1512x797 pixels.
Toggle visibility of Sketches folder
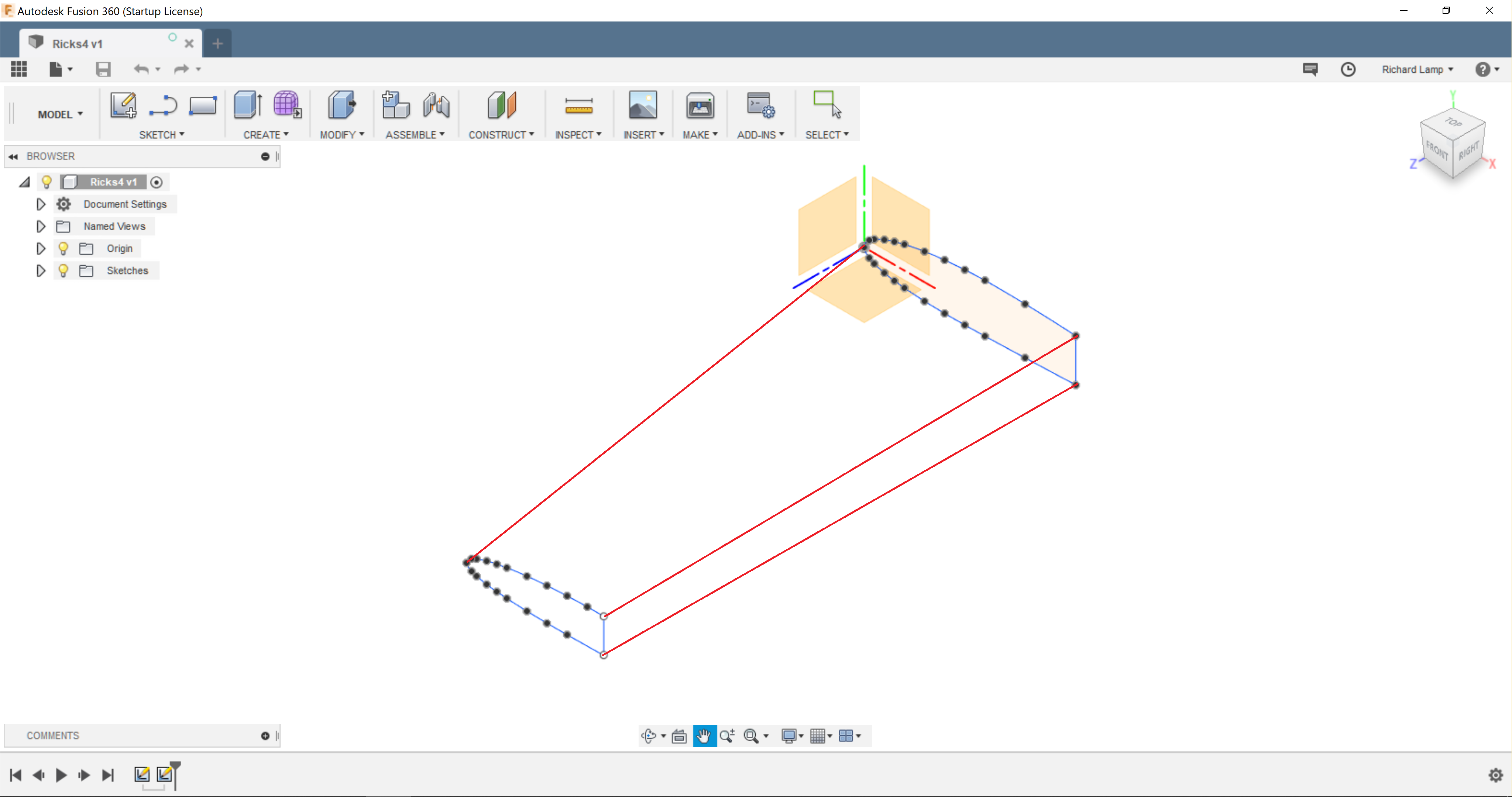(63, 270)
